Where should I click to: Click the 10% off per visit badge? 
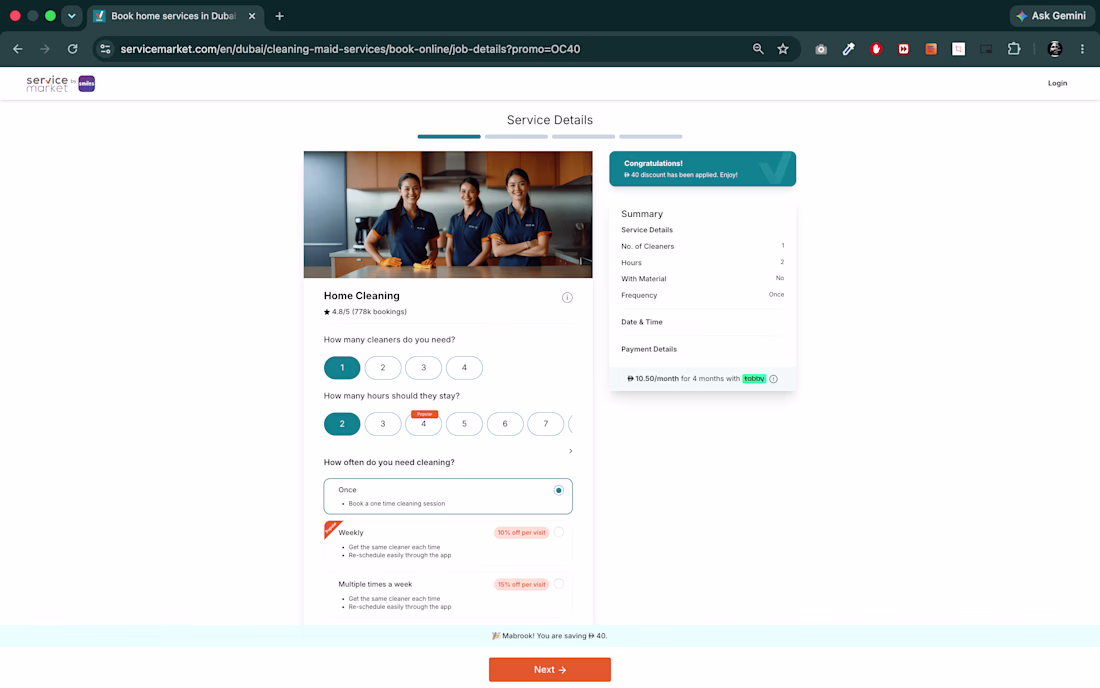[521, 532]
